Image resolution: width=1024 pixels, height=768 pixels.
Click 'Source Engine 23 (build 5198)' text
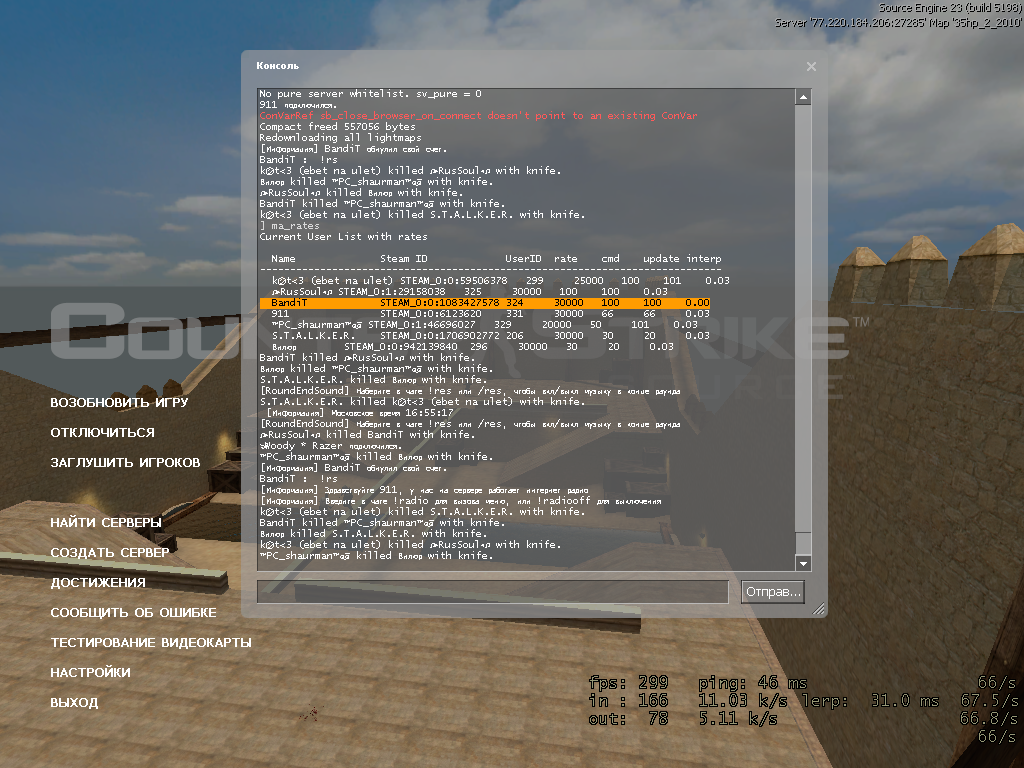click(x=950, y=8)
